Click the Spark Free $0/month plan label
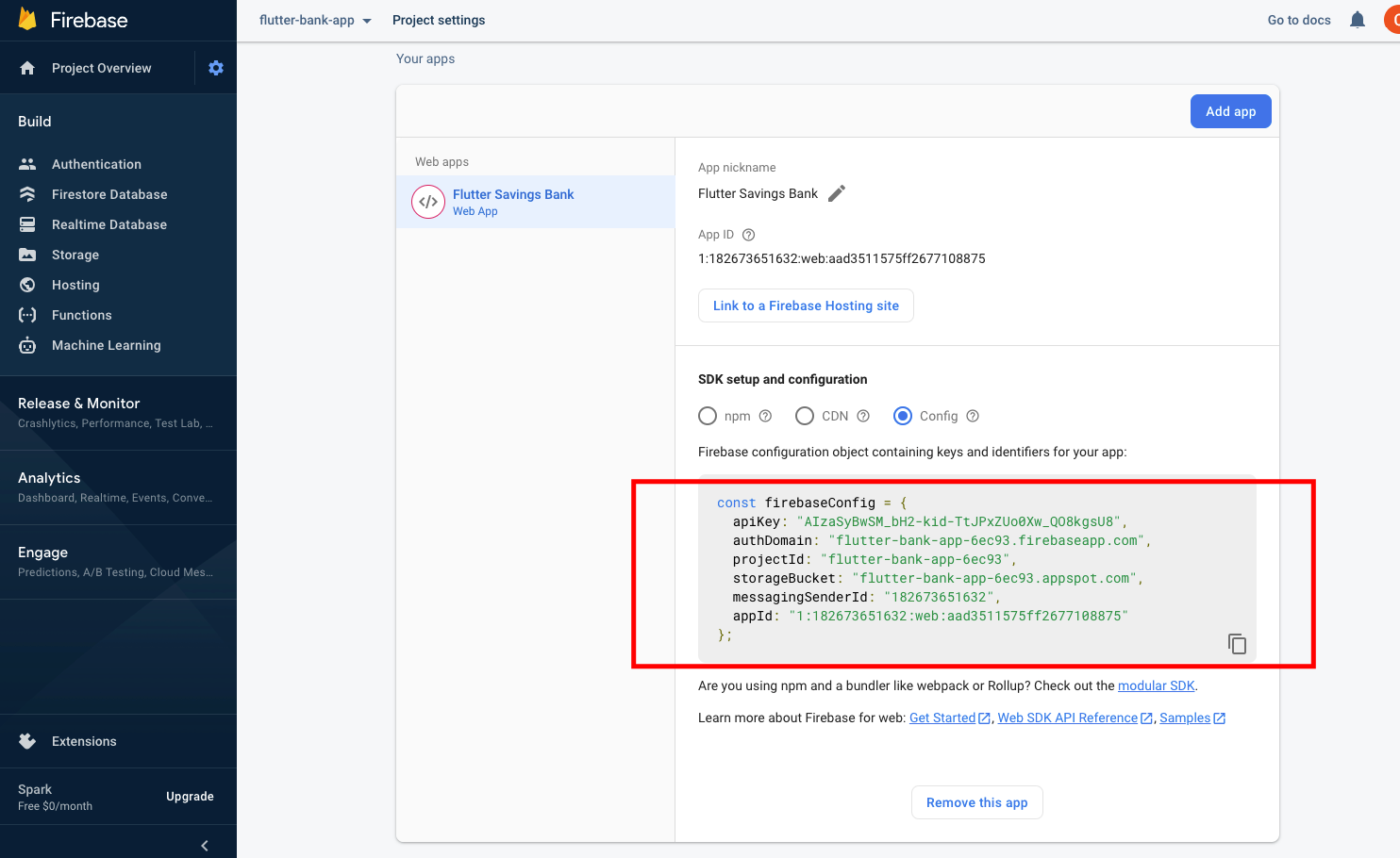1400x858 pixels. tap(55, 797)
